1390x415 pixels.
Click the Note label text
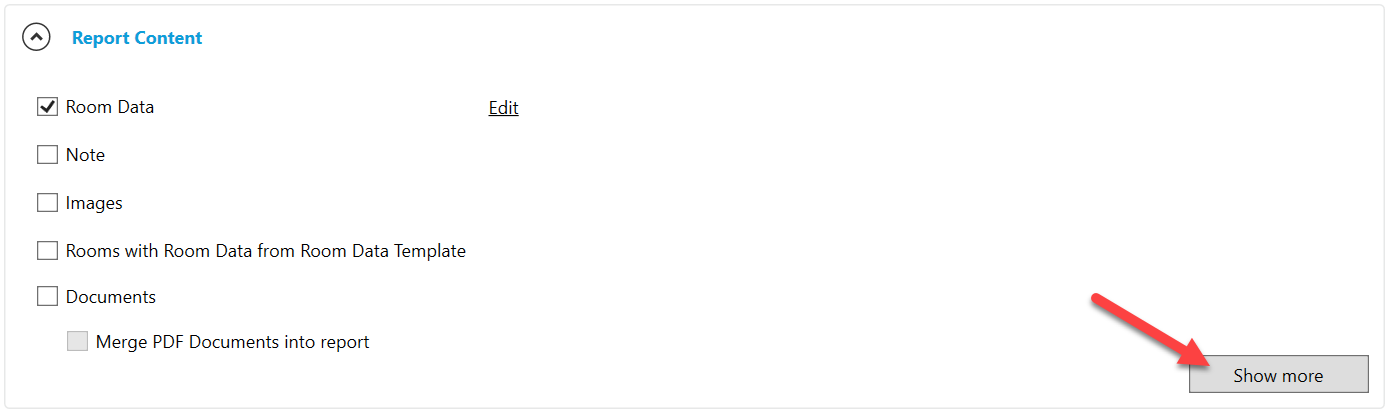click(x=85, y=155)
